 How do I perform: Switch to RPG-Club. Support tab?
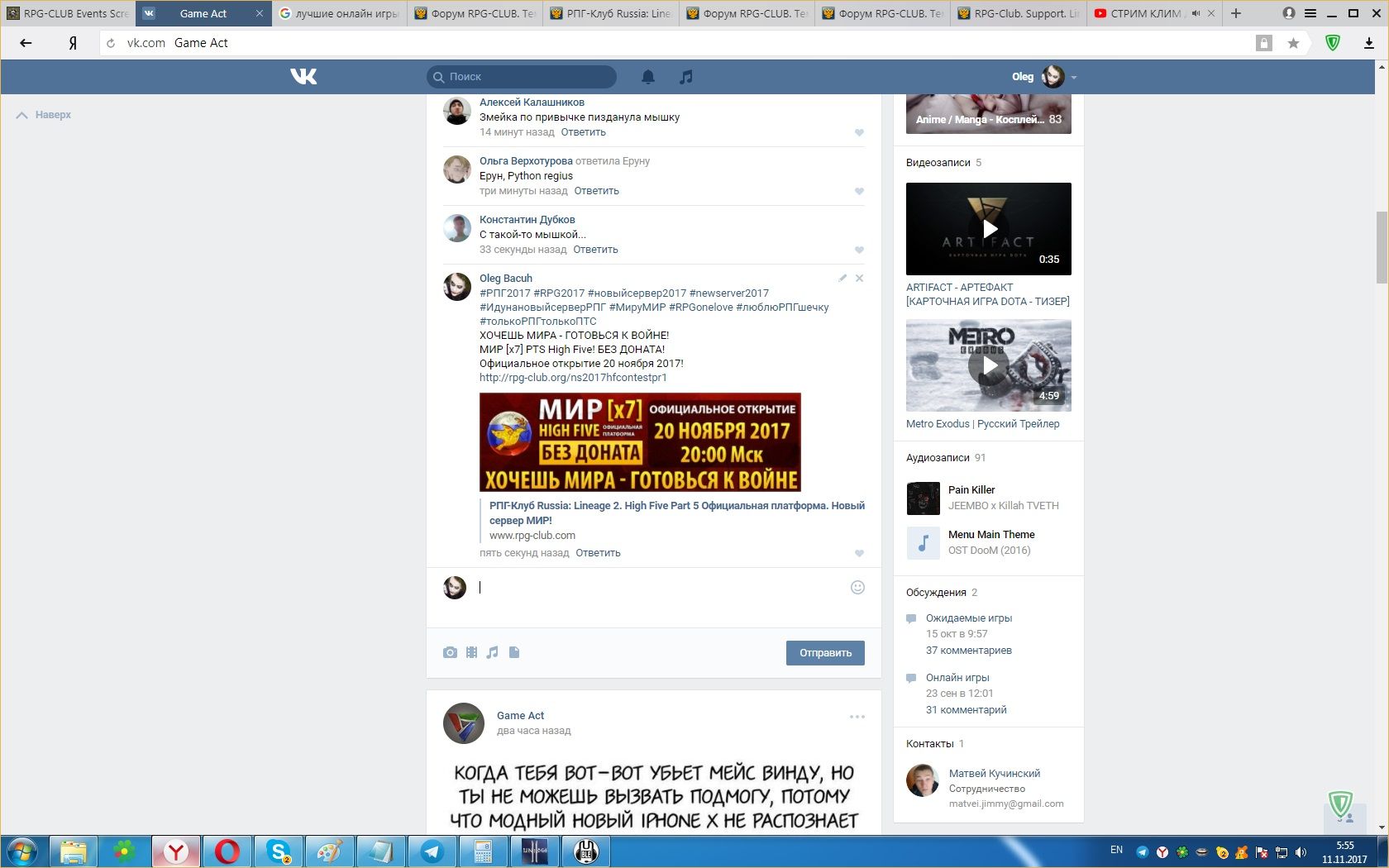[x=1019, y=13]
